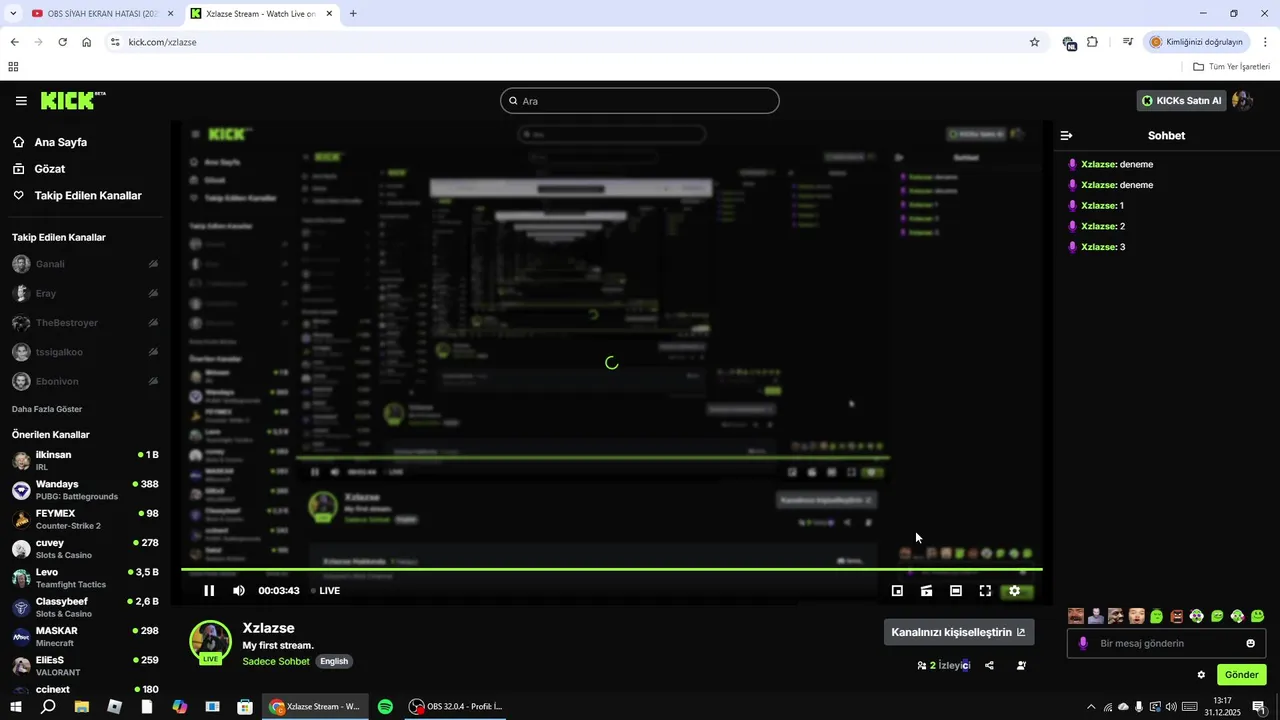The width and height of the screenshot is (1280, 720).
Task: Open chat settings gear icon
Action: coord(1201,675)
